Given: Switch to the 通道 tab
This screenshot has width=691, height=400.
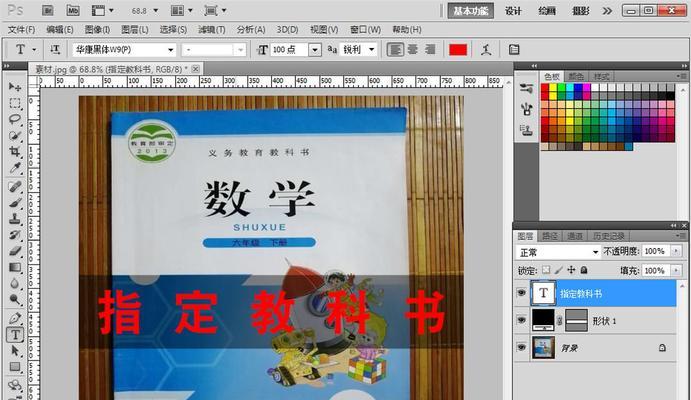Looking at the screenshot, I should (x=575, y=237).
